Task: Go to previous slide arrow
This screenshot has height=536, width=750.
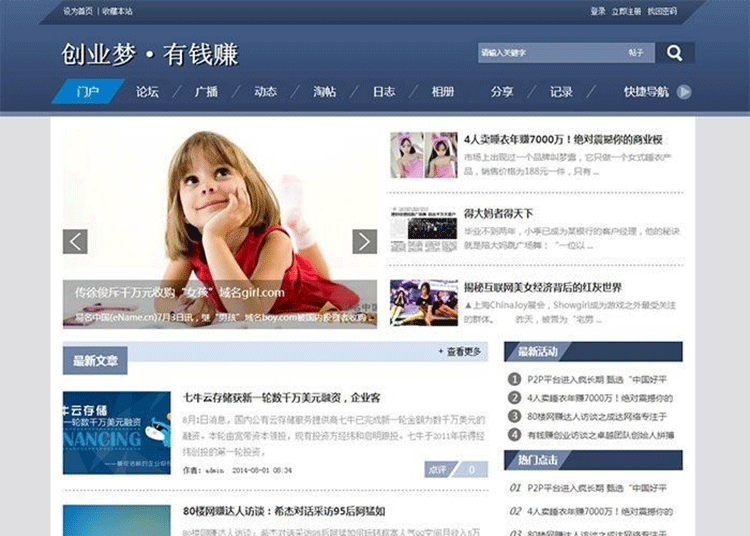Action: [x=75, y=241]
